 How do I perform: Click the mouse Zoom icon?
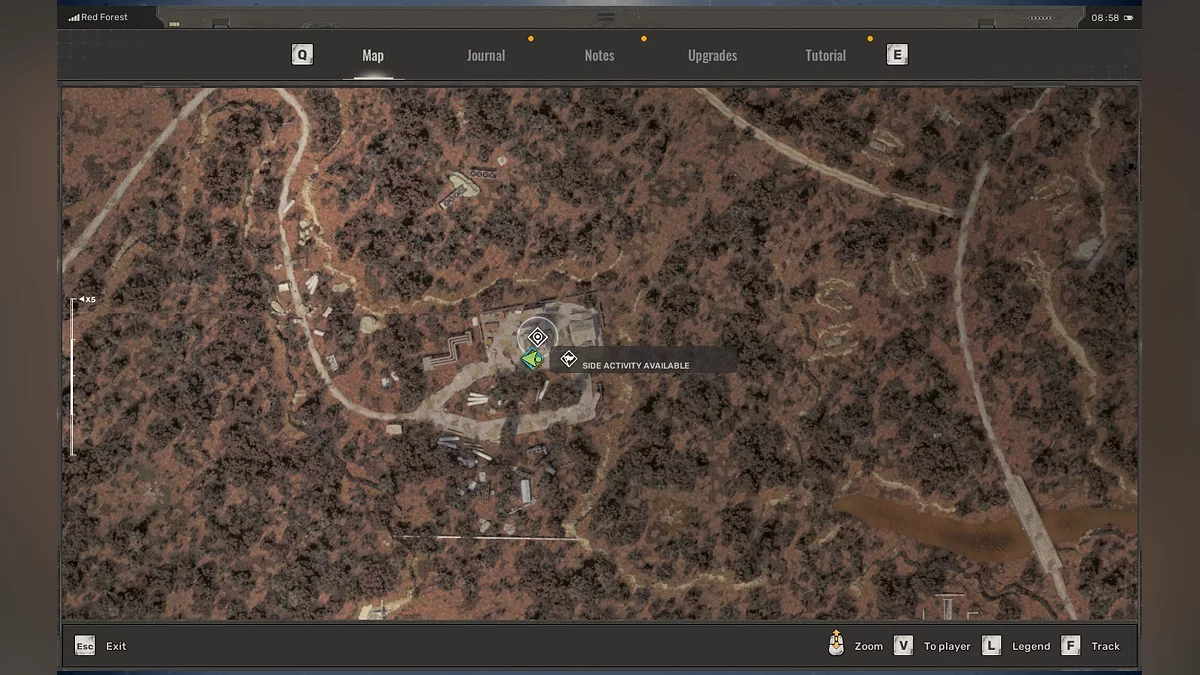[836, 645]
